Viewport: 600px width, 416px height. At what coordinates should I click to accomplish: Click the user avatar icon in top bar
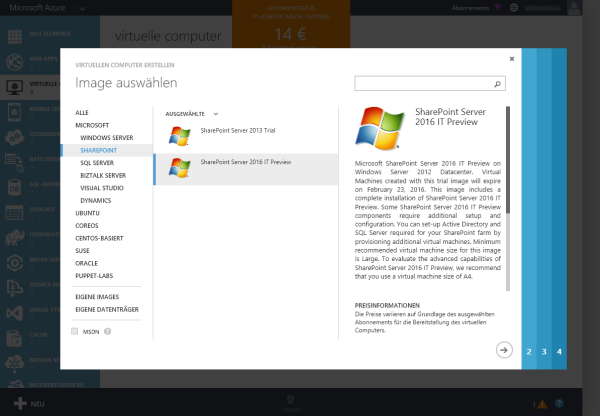[574, 8]
